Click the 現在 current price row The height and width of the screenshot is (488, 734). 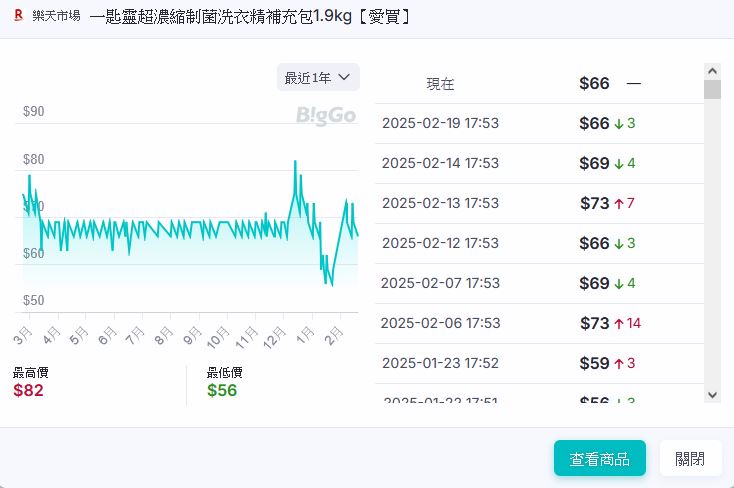538,84
